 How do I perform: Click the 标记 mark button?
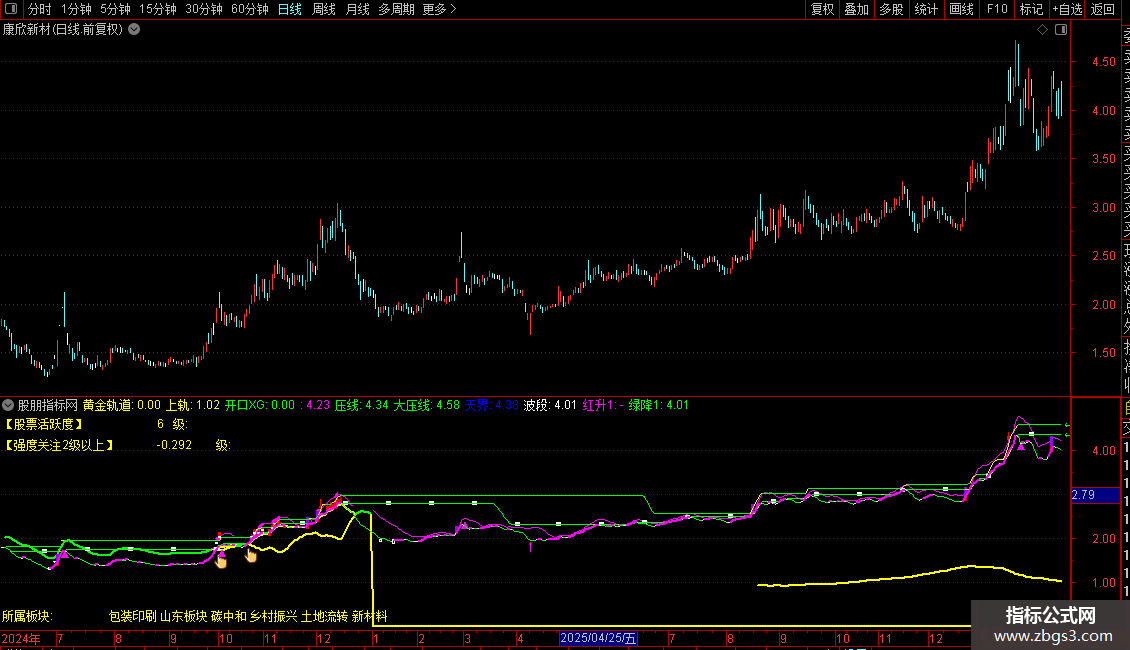pos(1031,9)
